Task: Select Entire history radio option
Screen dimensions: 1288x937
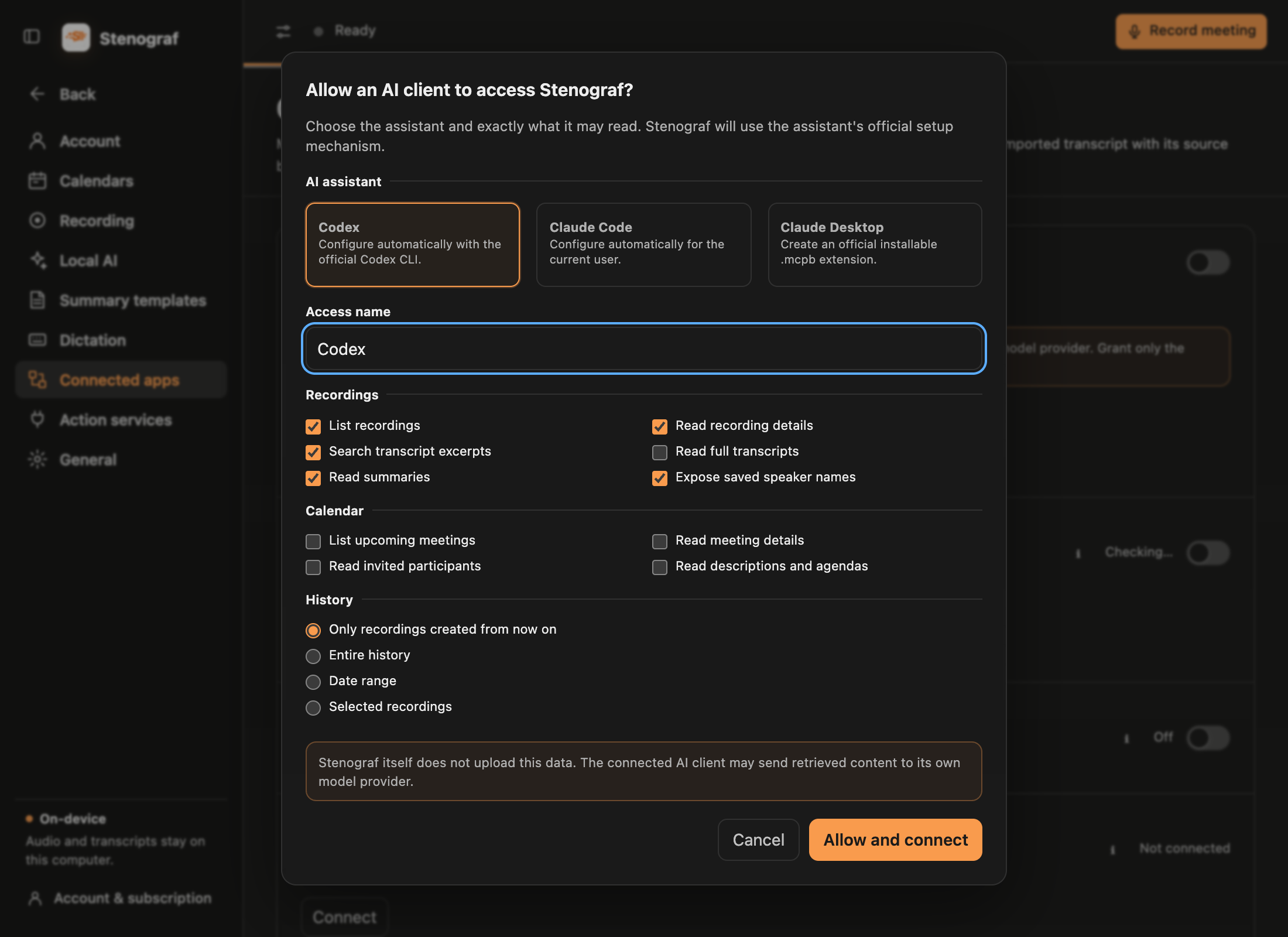Action: (313, 656)
